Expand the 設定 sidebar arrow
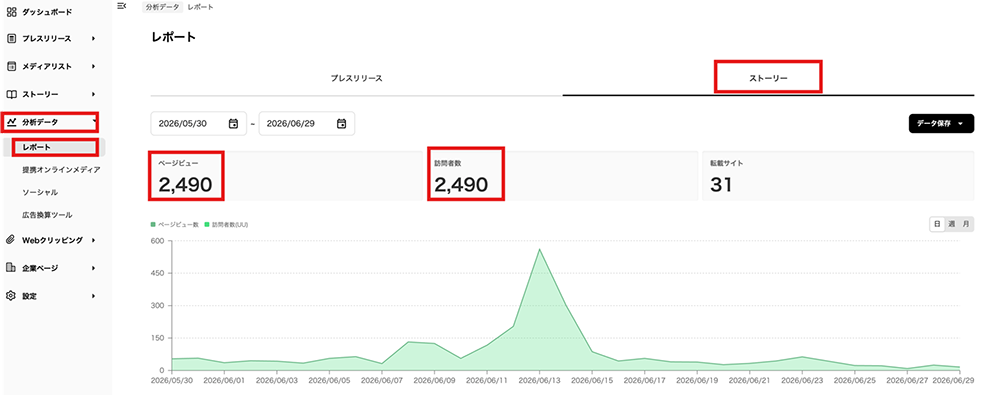 pyautogui.click(x=93, y=296)
